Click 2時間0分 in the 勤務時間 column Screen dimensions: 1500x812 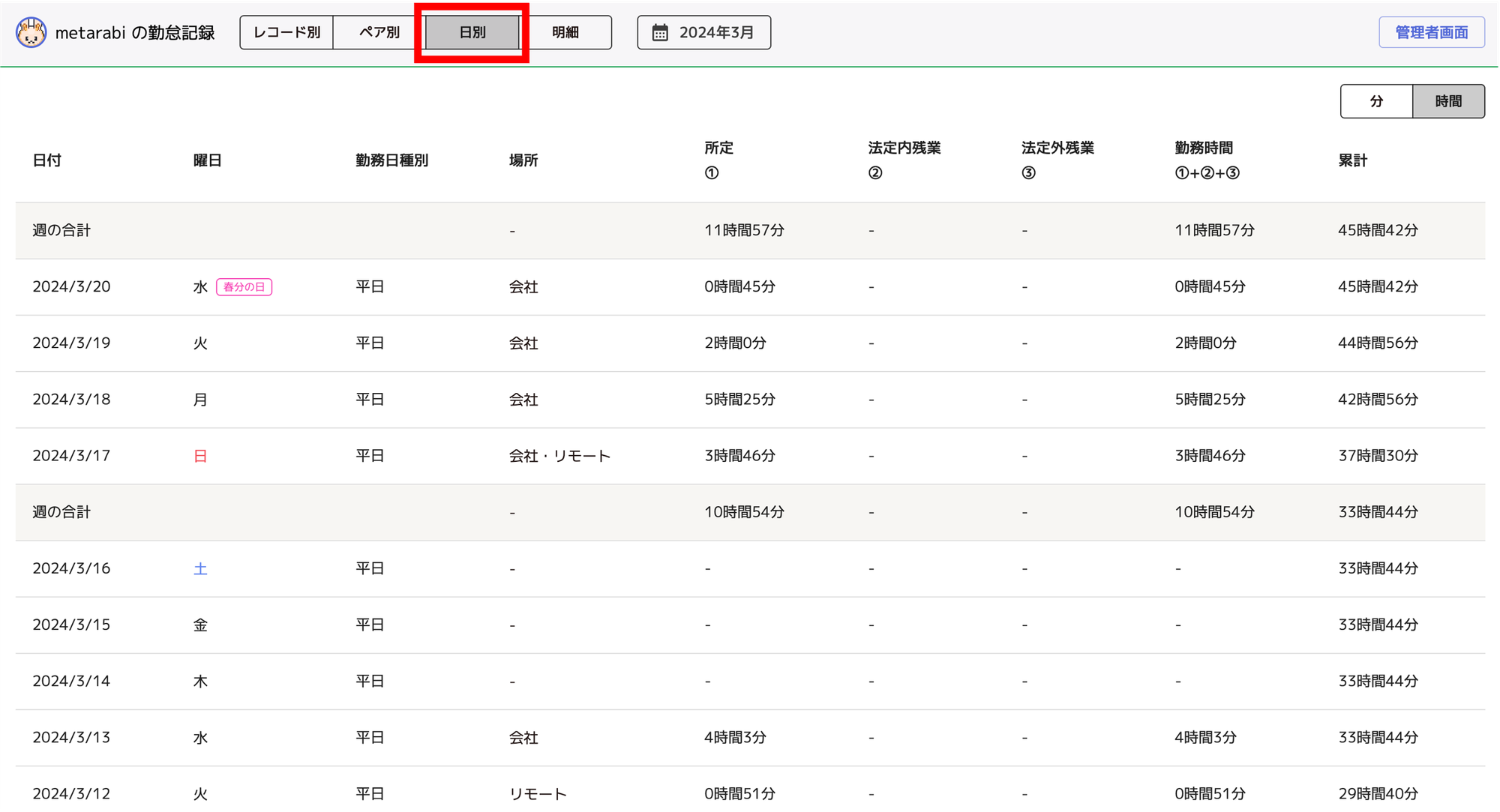point(1205,343)
